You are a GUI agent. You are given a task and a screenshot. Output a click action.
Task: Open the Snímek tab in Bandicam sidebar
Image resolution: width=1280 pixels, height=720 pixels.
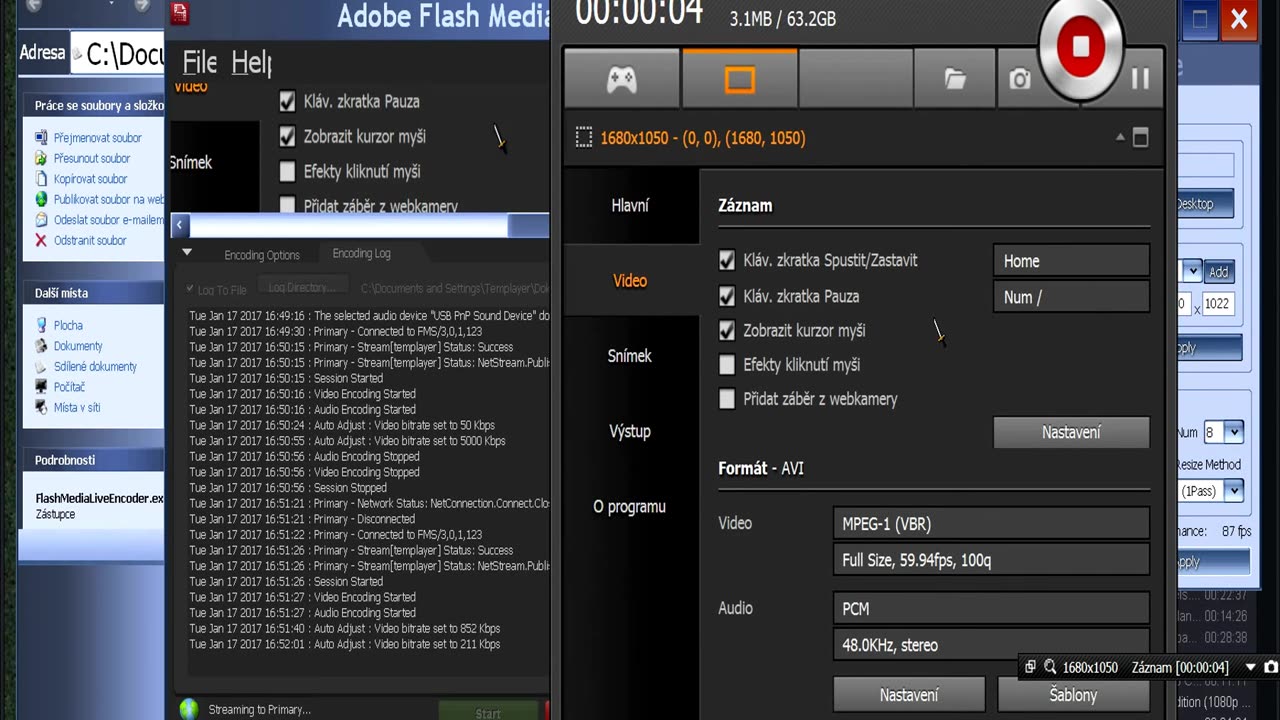[630, 356]
